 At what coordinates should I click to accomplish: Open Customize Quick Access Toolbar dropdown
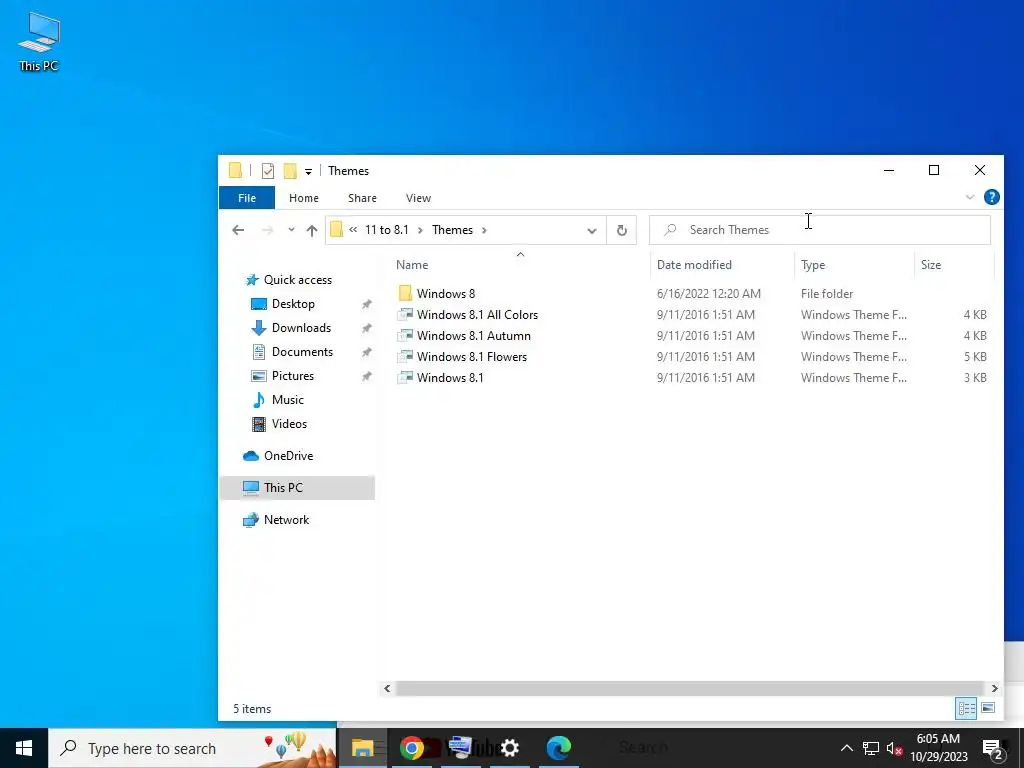click(308, 172)
